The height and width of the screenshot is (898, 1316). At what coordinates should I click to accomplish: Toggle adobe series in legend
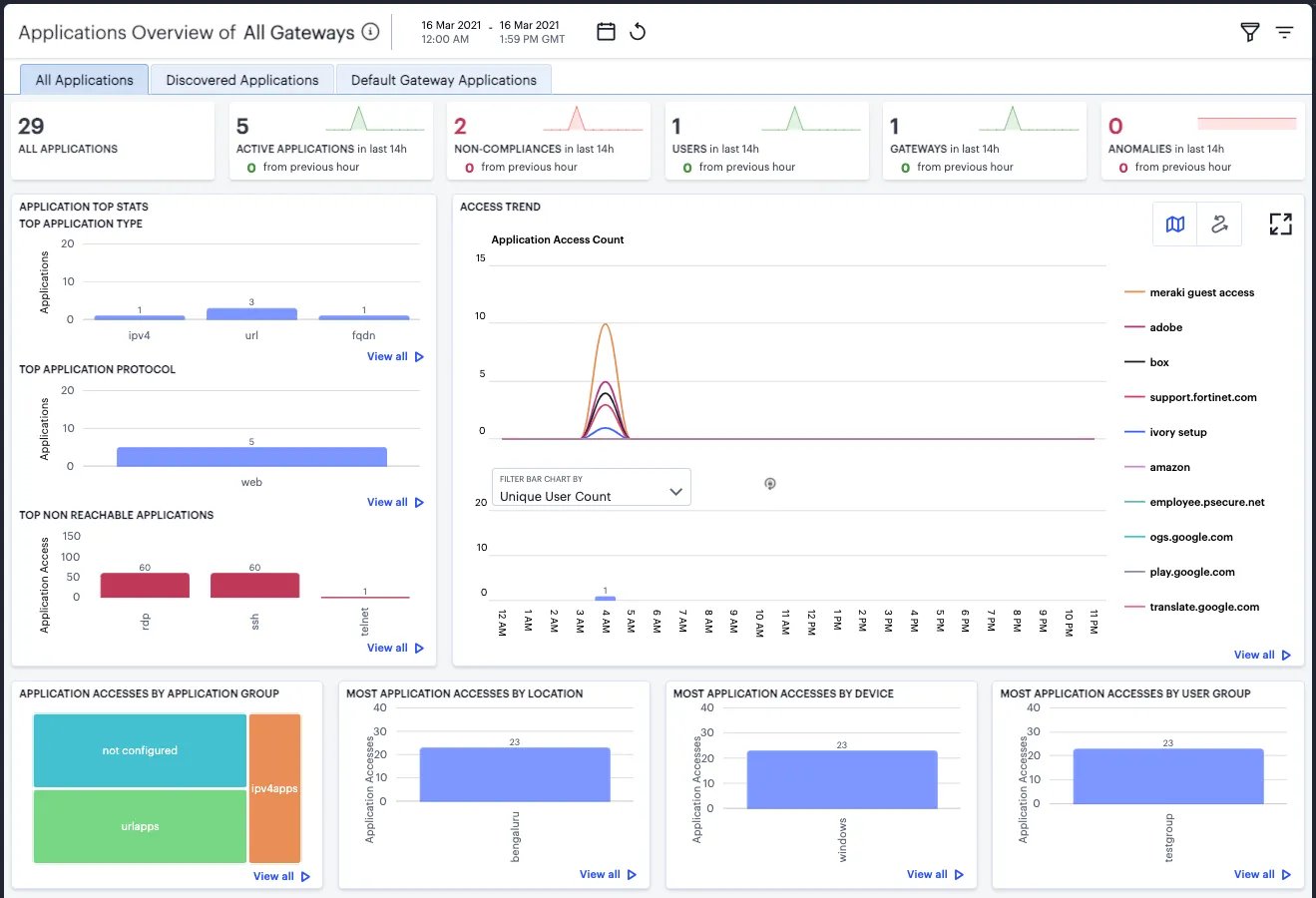[x=1153, y=327]
